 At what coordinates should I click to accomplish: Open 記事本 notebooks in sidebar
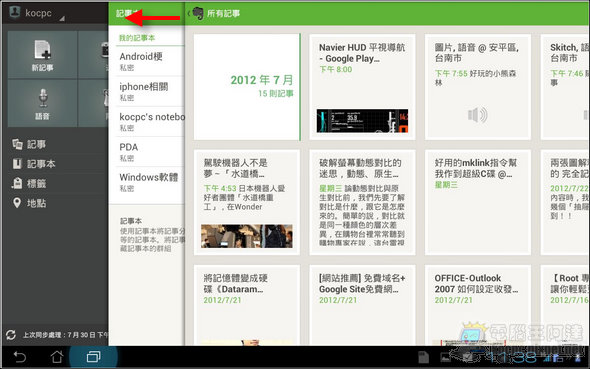(34, 164)
